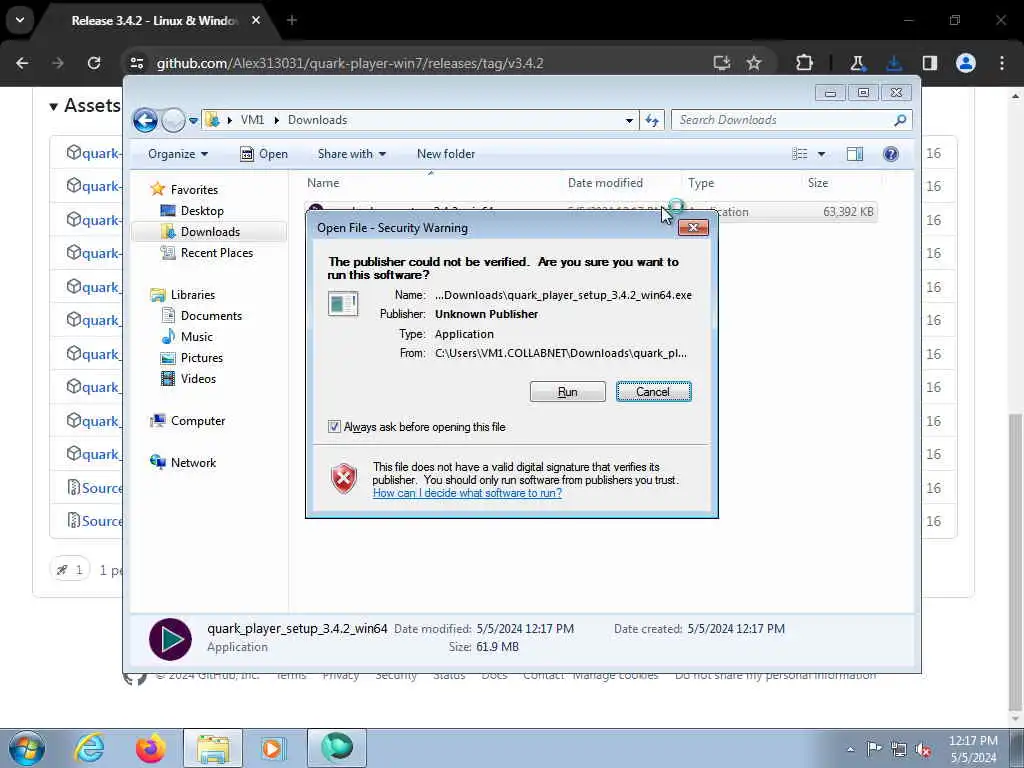Image resolution: width=1024 pixels, height=768 pixels.
Task: Click Downloads in the address breadcrumb
Action: (x=317, y=120)
